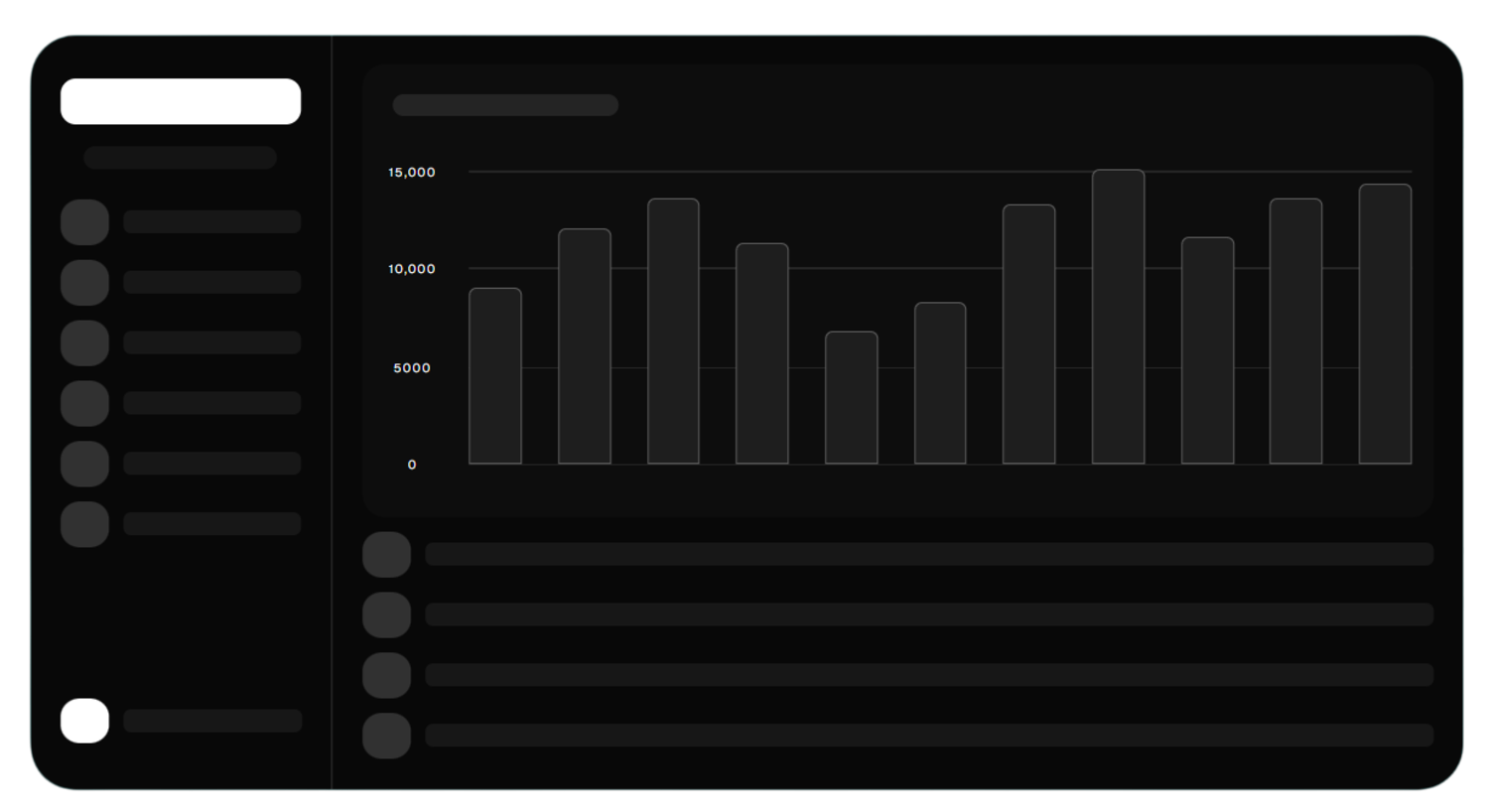The width and height of the screenshot is (1489, 812).
Task: Click the white icon at sidebar bottom
Action: [x=84, y=721]
